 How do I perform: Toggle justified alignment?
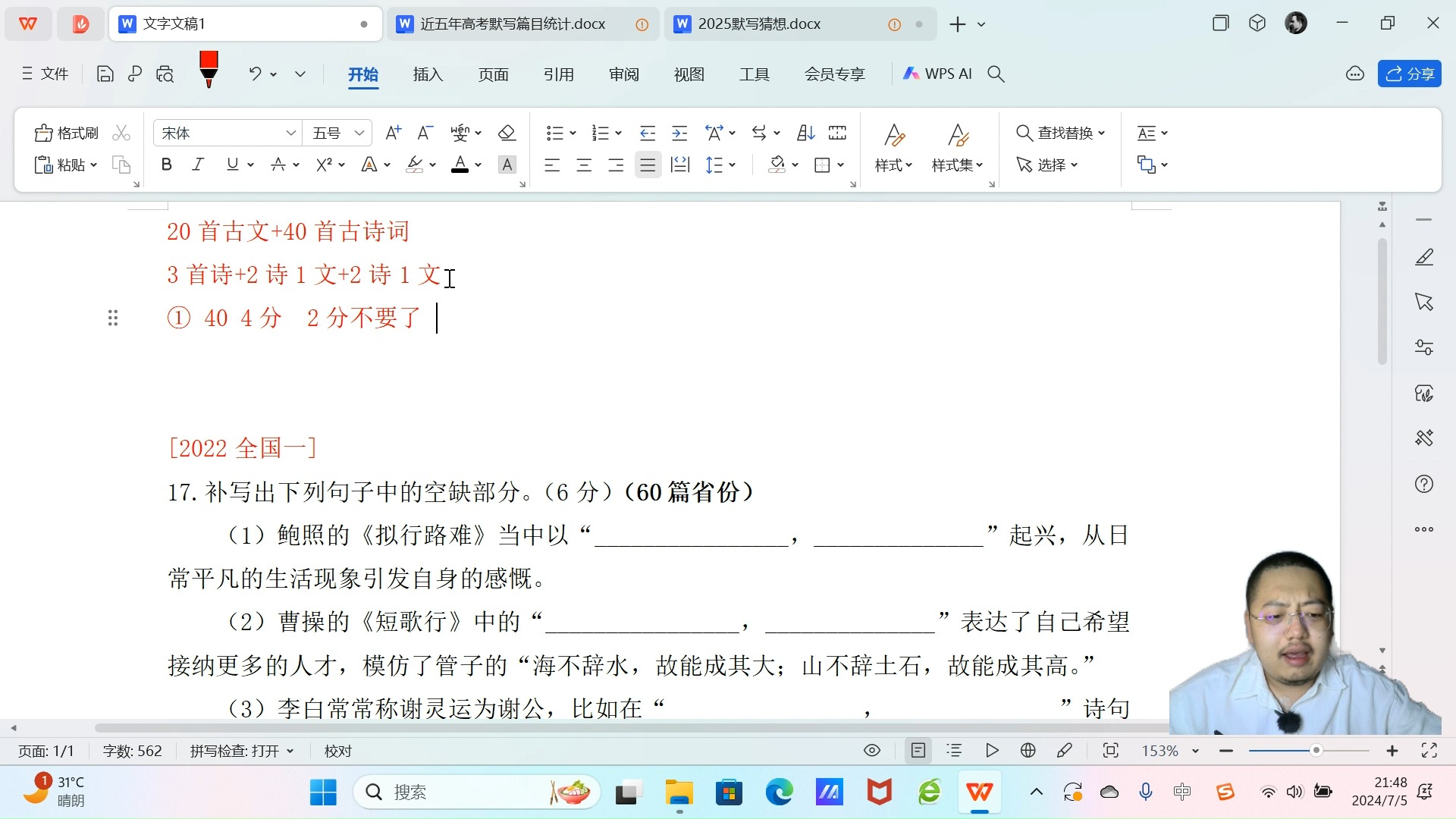pos(648,165)
